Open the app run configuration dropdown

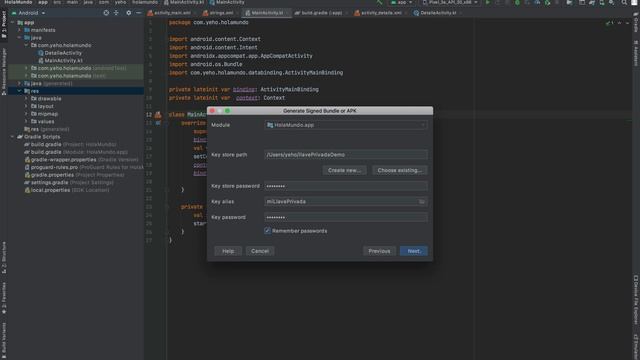[402, 2]
